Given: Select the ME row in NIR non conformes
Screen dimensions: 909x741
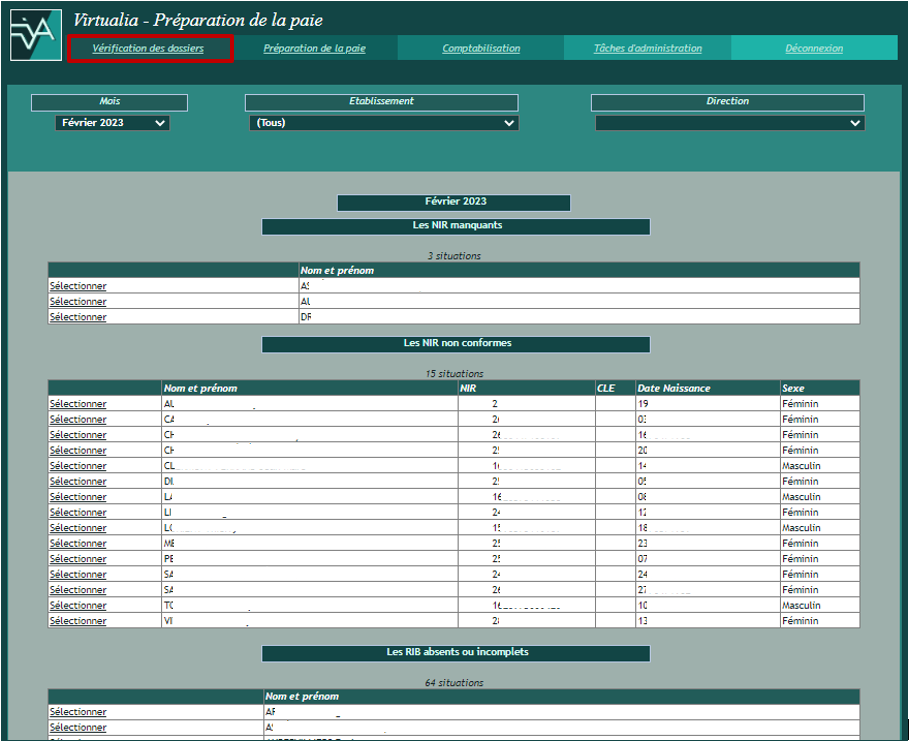Looking at the screenshot, I should tap(78, 544).
